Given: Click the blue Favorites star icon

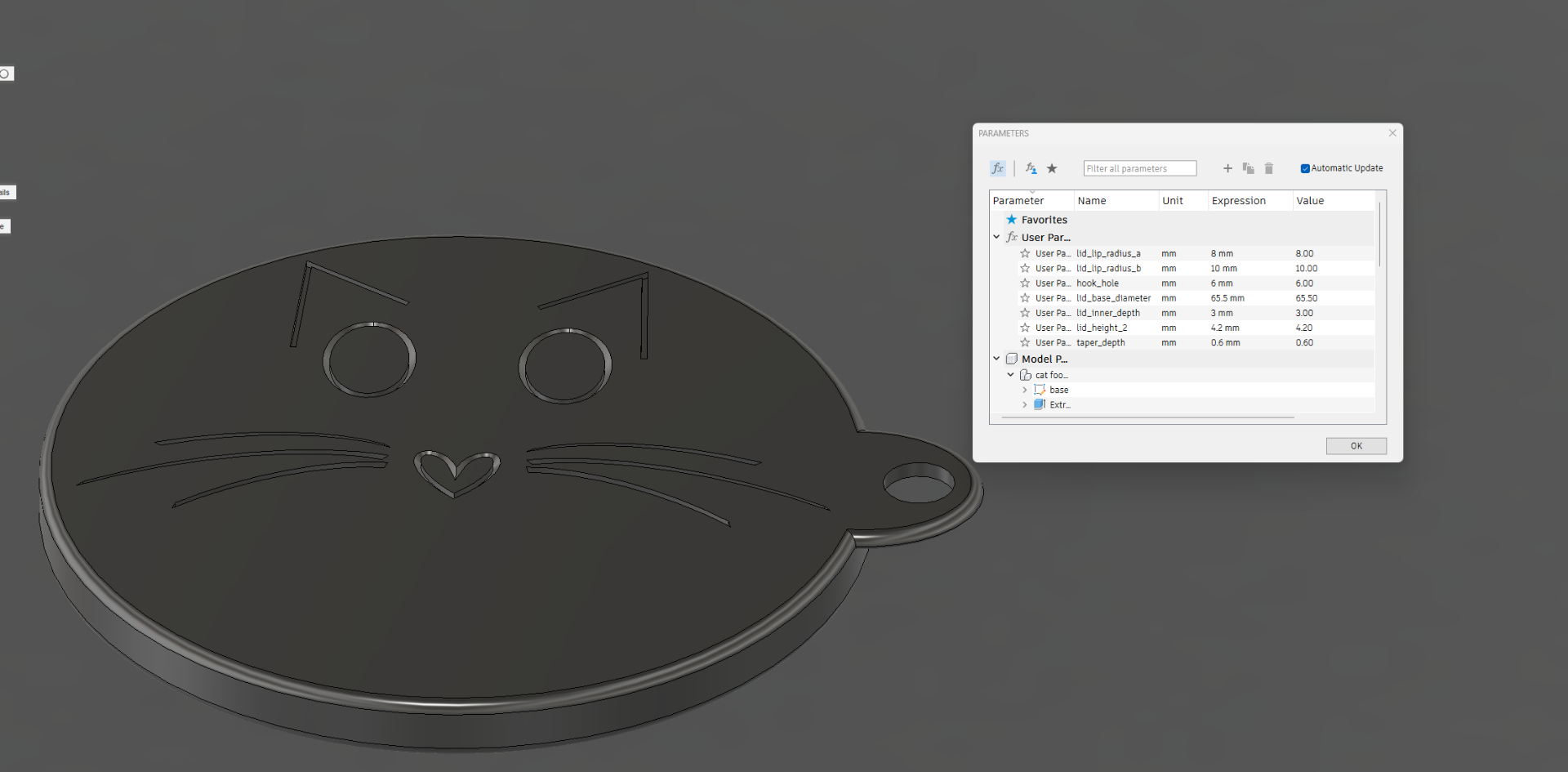Looking at the screenshot, I should 1012,220.
